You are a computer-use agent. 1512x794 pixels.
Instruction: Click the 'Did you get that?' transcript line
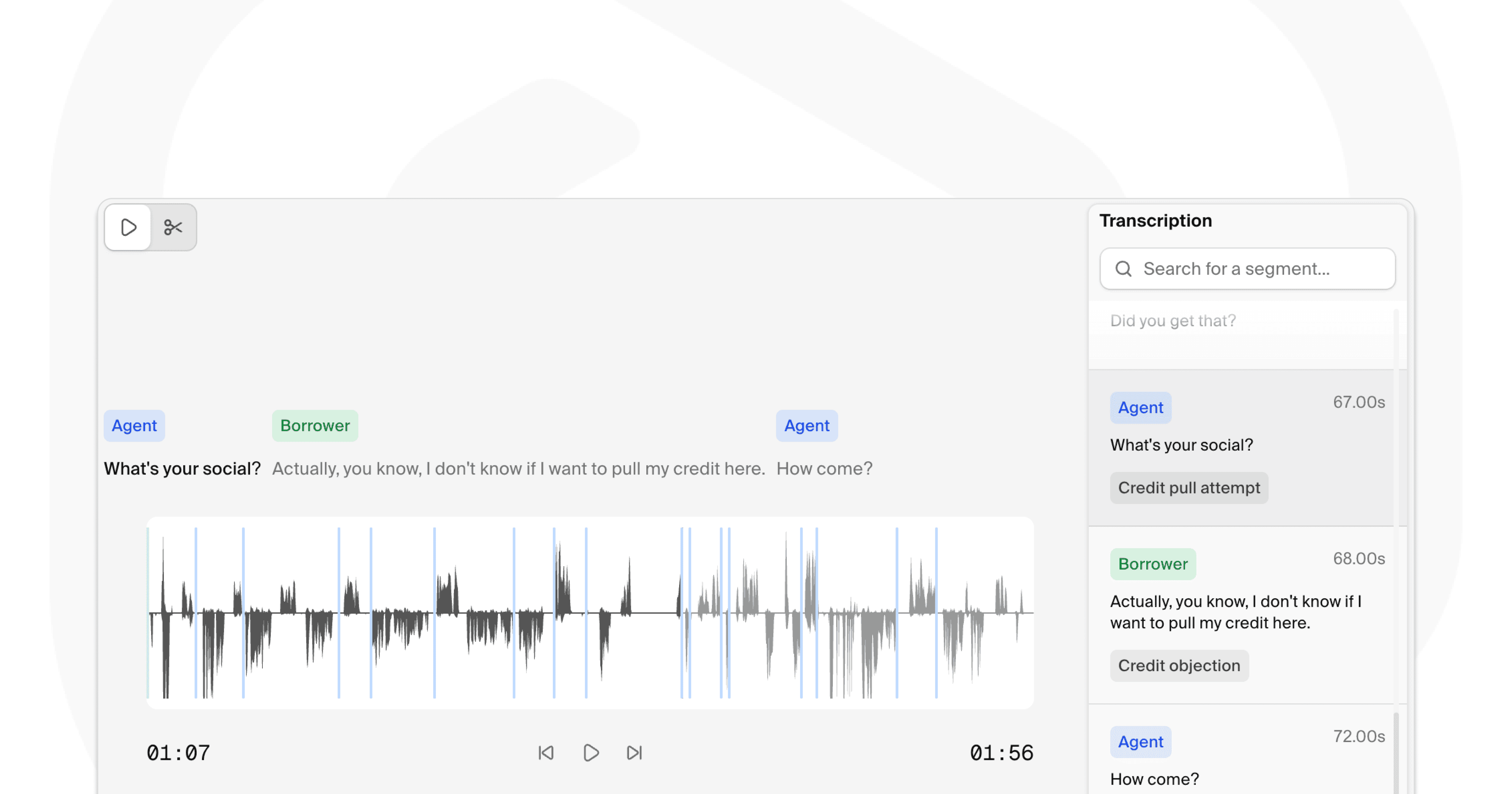[x=1173, y=321]
